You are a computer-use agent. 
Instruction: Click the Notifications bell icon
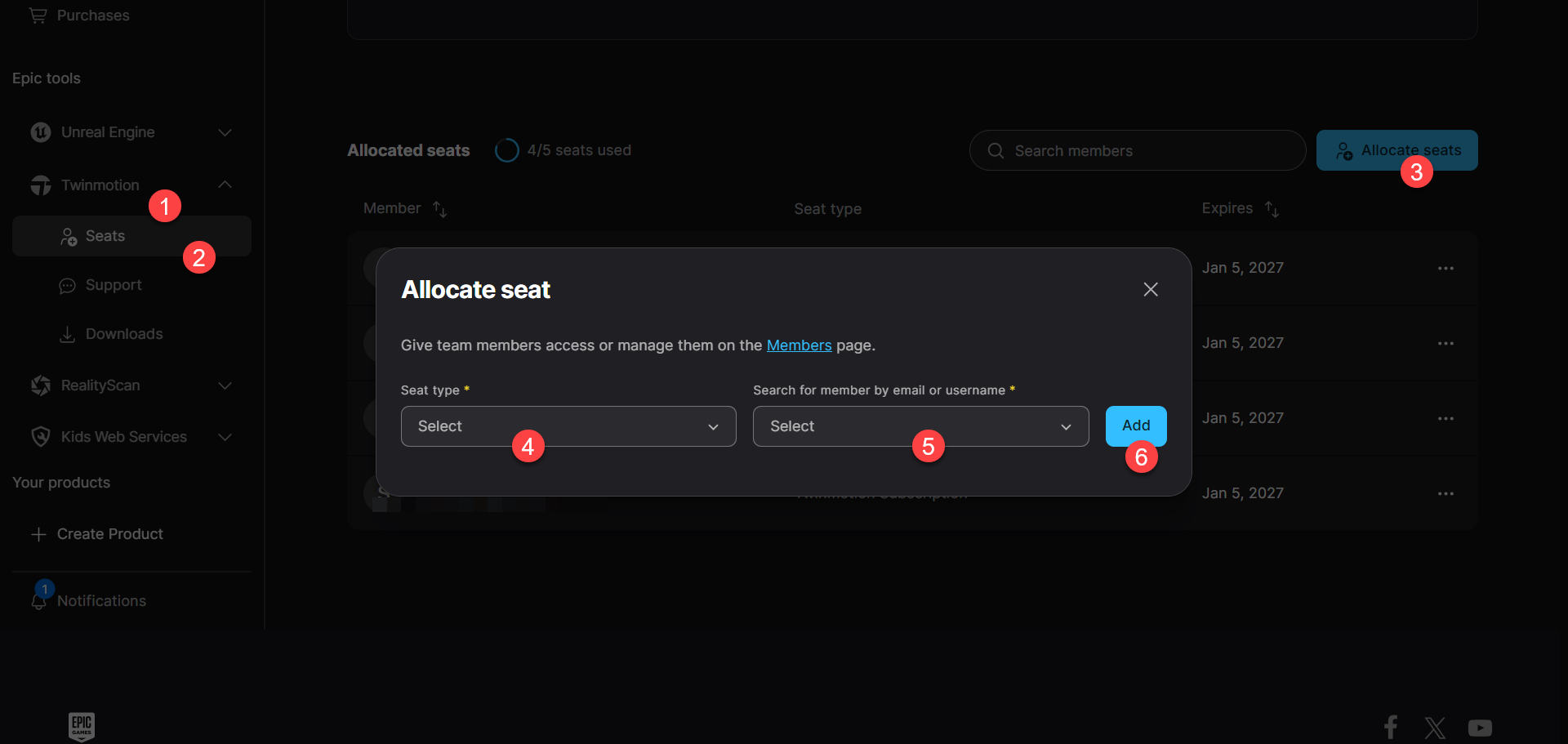pos(38,602)
